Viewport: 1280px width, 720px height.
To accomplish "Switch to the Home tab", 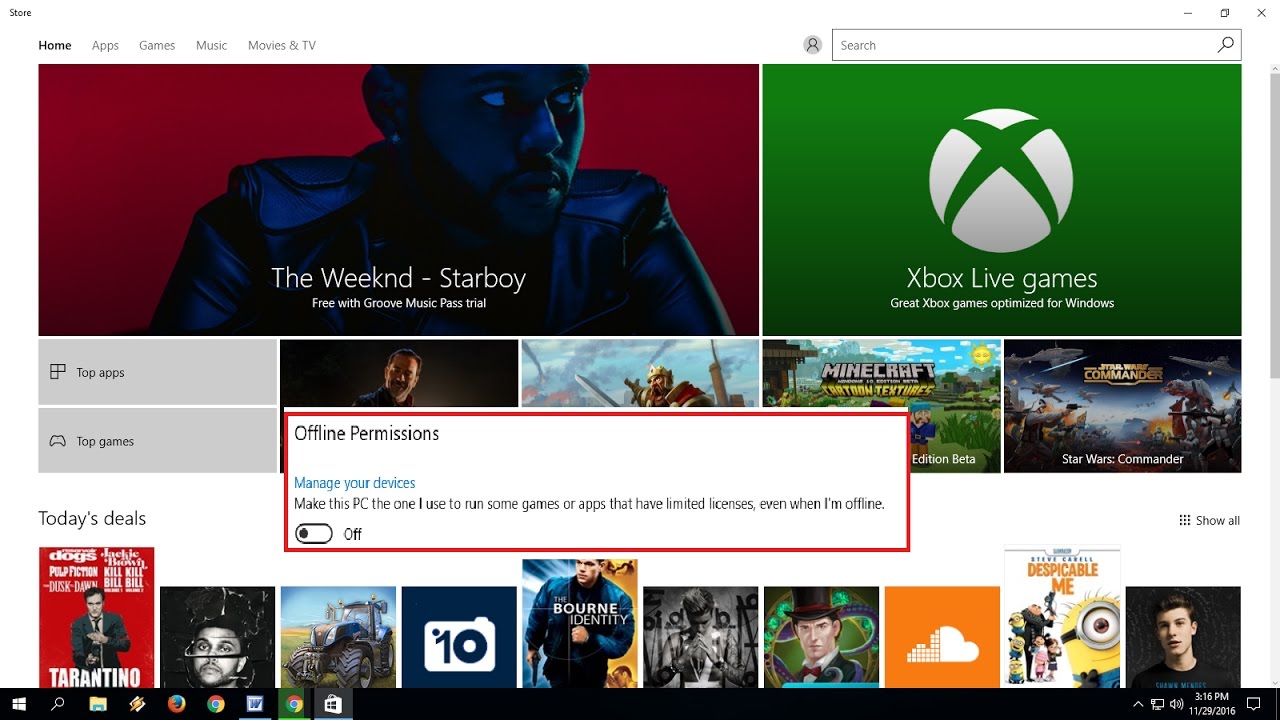I will [x=55, y=45].
